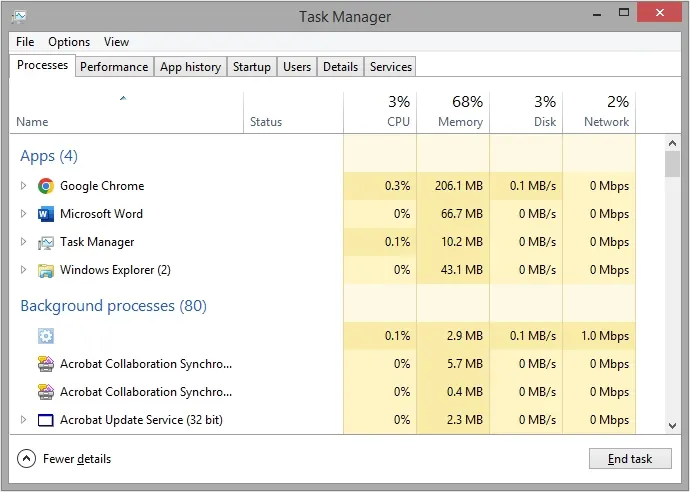Image resolution: width=690 pixels, height=492 pixels.
Task: Click Task Manager's 10.2 MB memory value
Action: point(462,242)
